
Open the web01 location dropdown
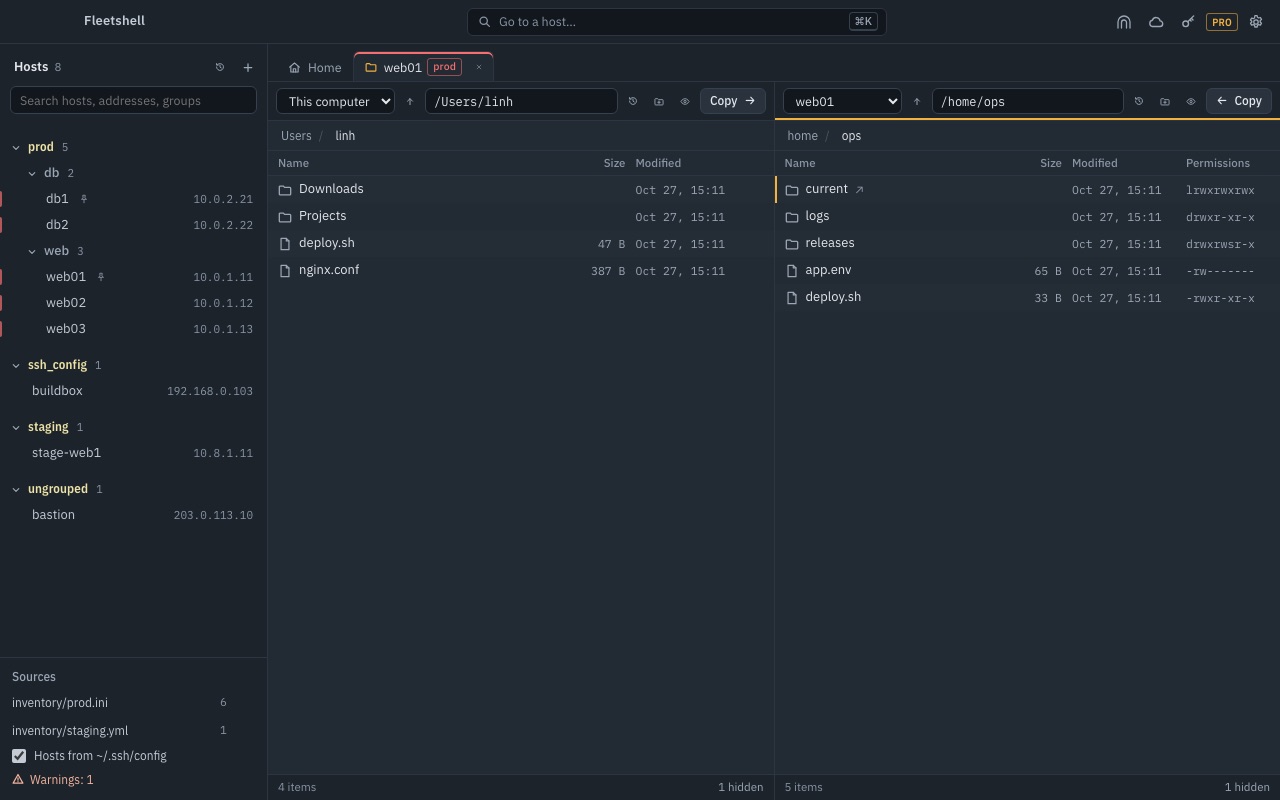[x=842, y=101]
